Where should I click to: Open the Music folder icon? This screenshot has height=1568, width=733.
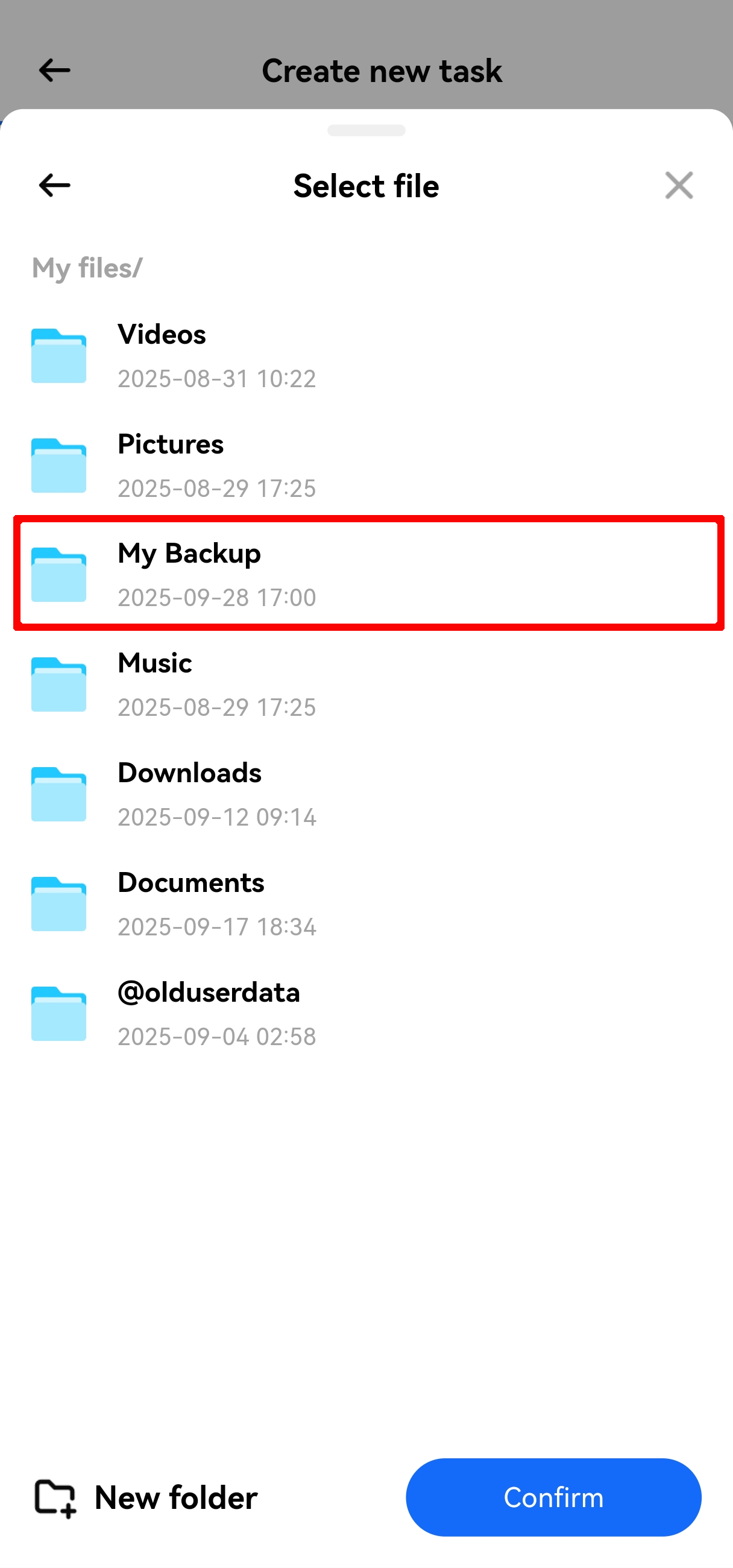[x=59, y=684]
